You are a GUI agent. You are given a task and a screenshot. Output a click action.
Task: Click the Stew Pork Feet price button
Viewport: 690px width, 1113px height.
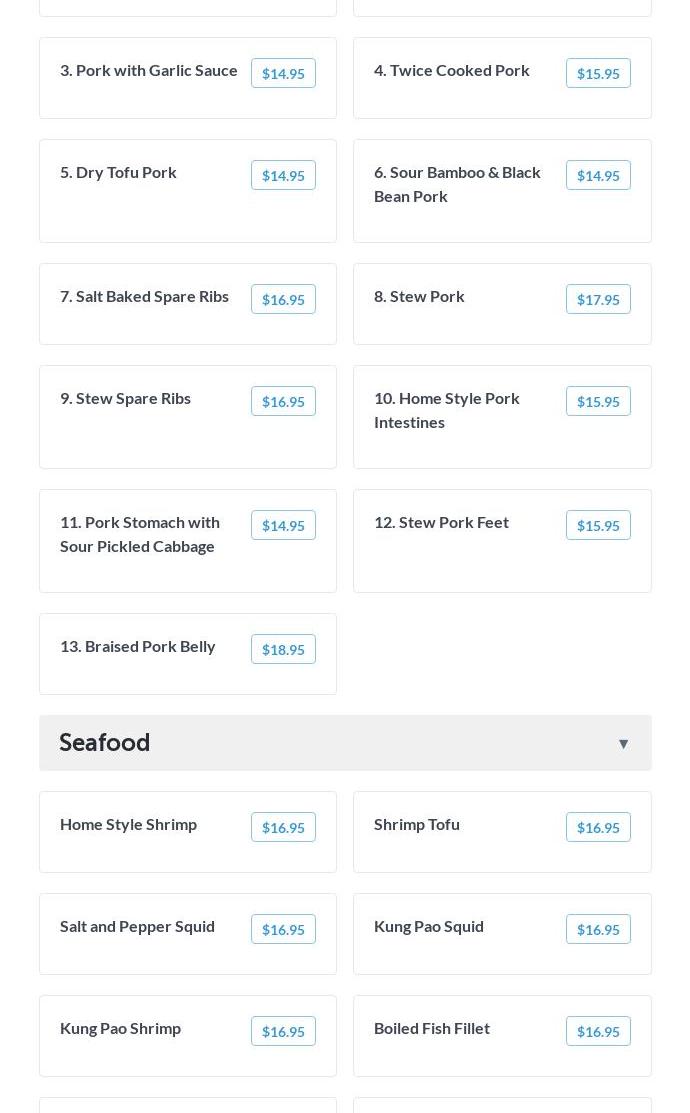coord(598,525)
